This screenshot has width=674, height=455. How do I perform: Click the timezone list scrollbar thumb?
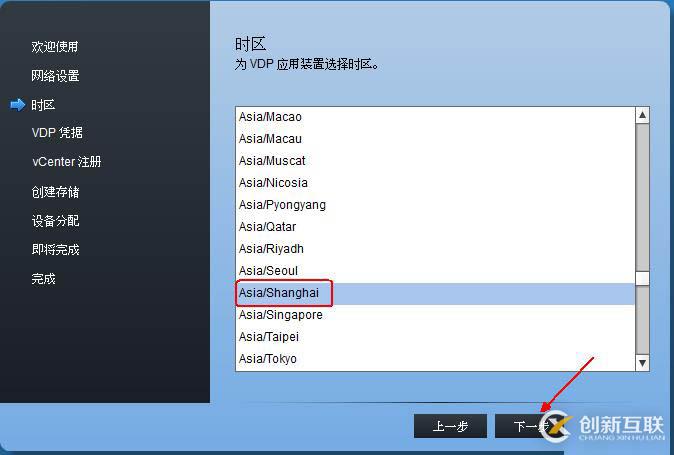(x=642, y=278)
